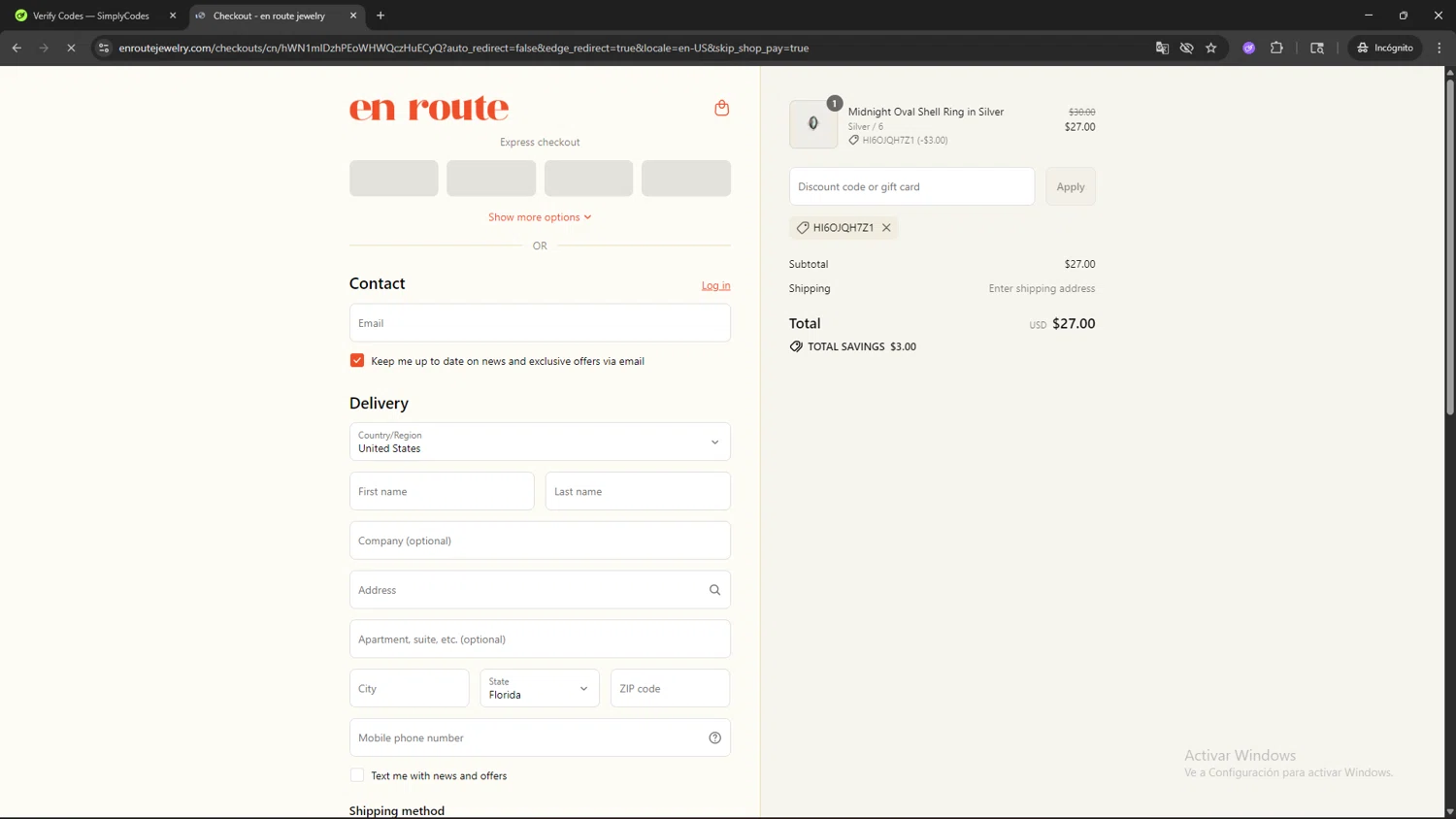
Task: Stop page loading with the X button
Action: point(71,48)
